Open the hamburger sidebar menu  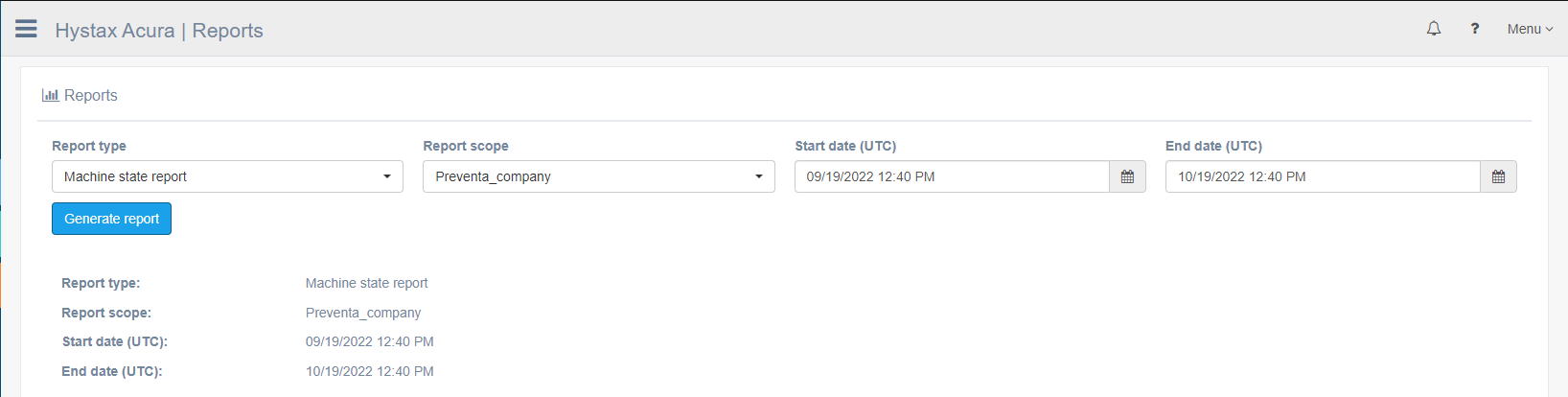pos(26,29)
